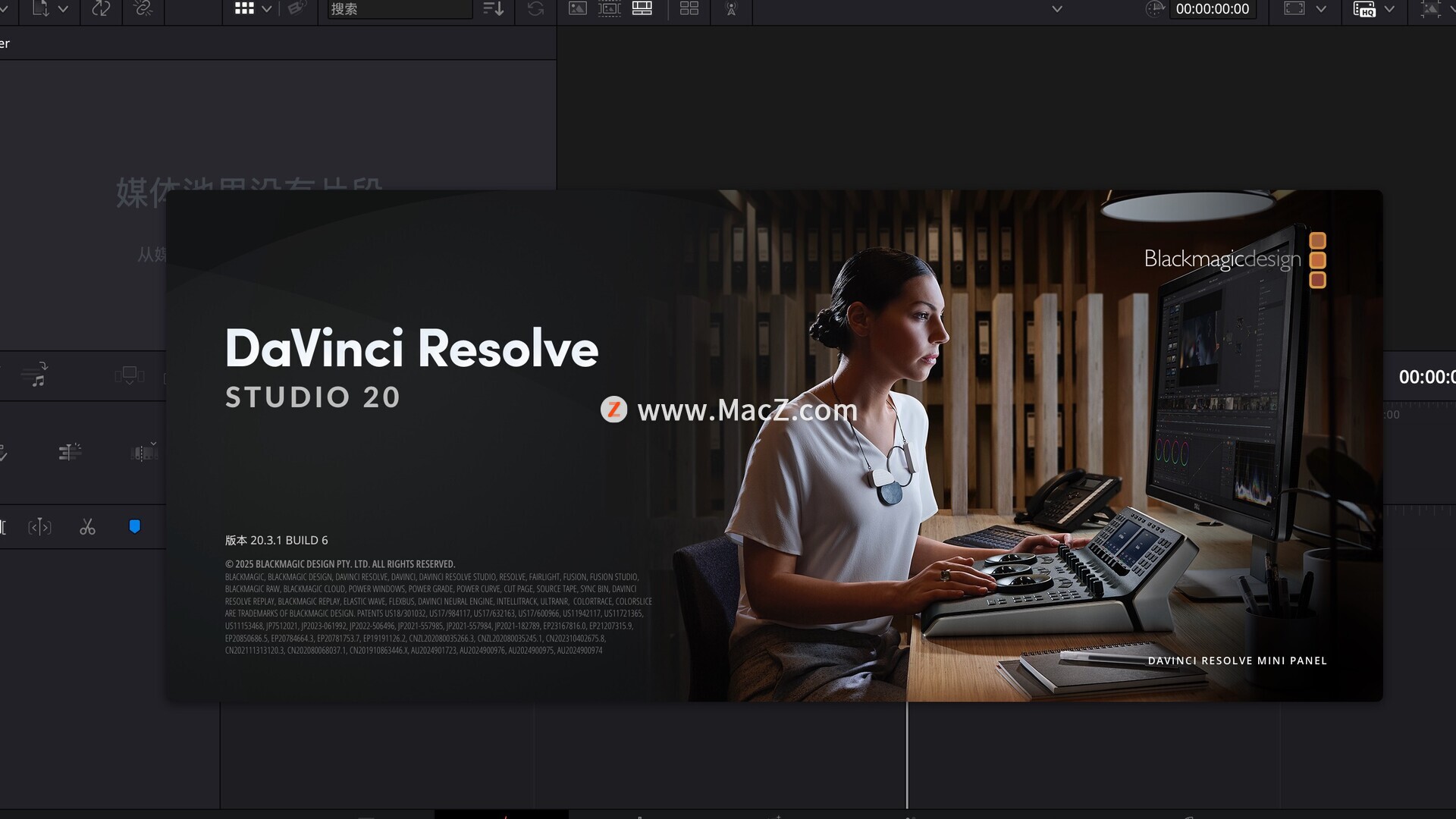Image resolution: width=1456 pixels, height=819 pixels.
Task: Expand the thumbnail view options dropdown
Action: pos(266,9)
